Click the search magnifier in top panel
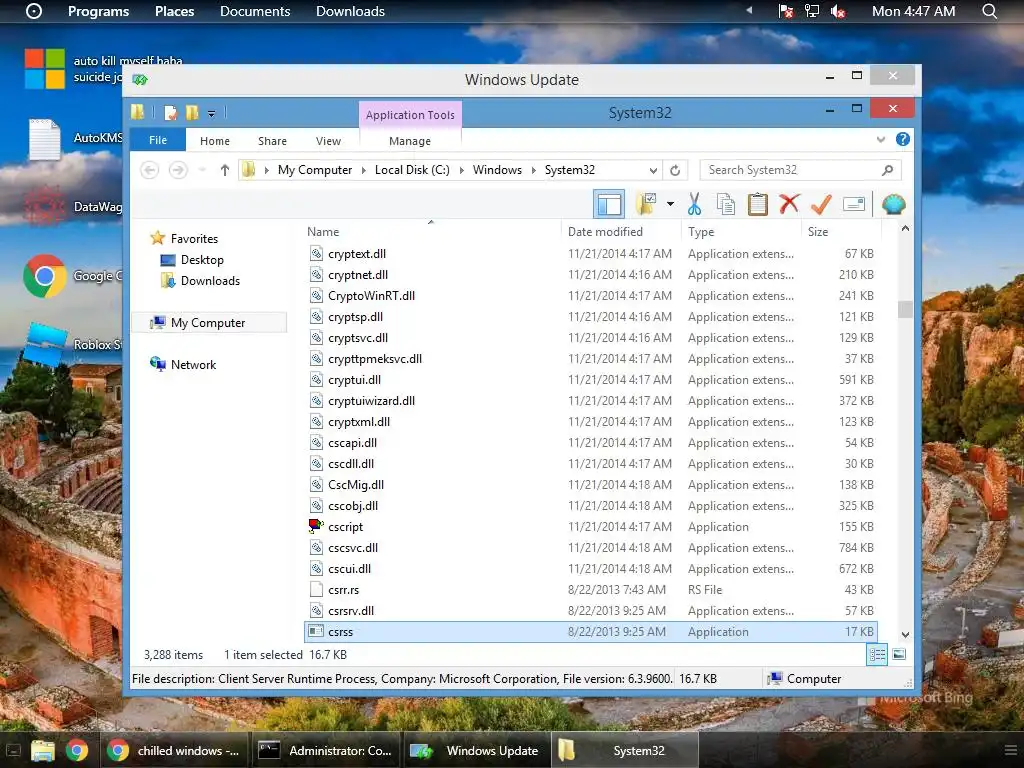The width and height of the screenshot is (1024, 768). 989,11
